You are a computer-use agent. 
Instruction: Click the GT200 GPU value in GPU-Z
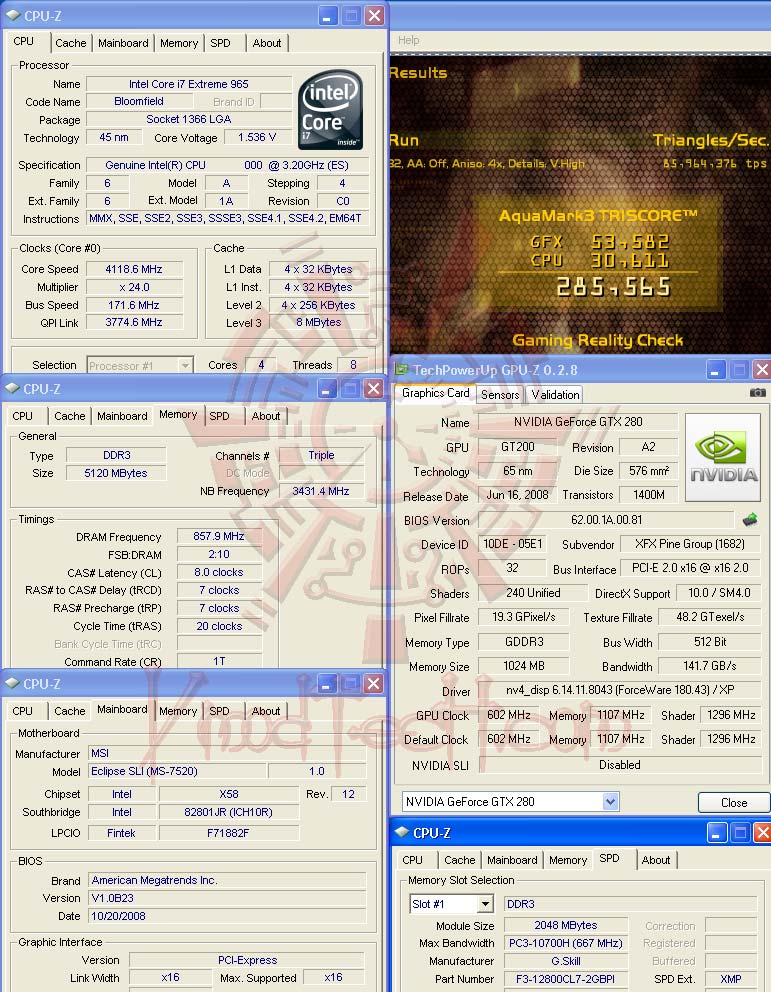tap(517, 447)
